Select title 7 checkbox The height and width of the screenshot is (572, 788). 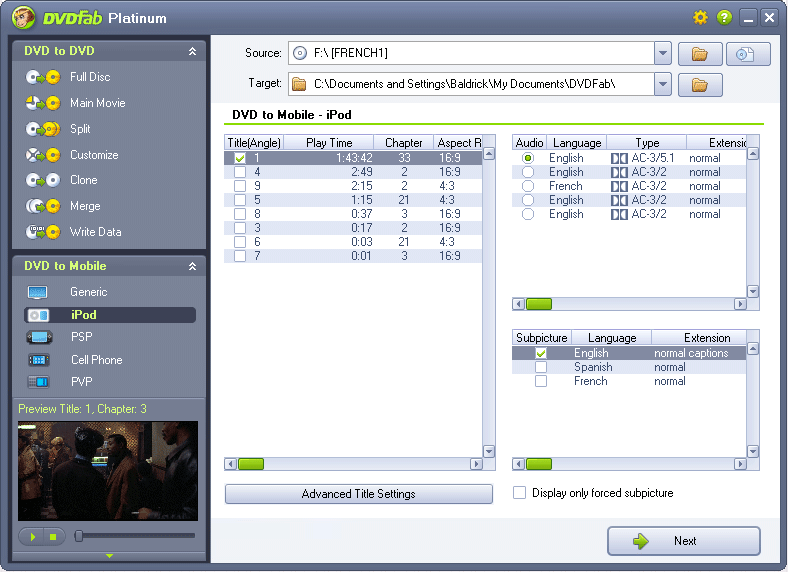point(240,256)
